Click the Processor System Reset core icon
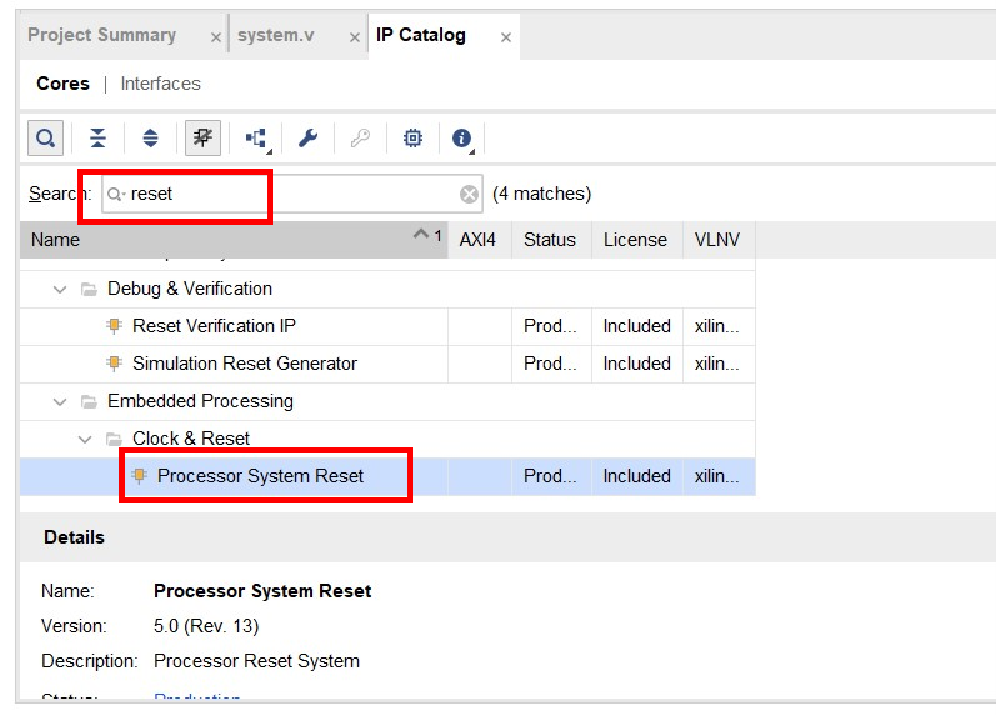 139,476
